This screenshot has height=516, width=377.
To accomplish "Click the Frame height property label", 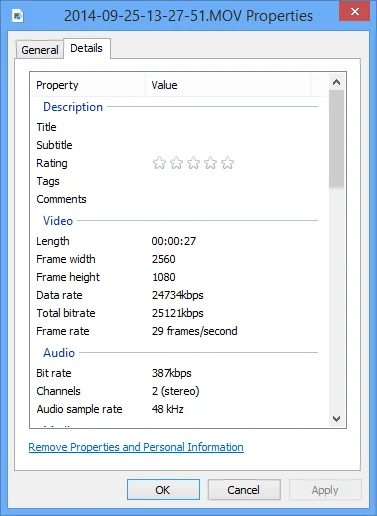I will (68, 277).
